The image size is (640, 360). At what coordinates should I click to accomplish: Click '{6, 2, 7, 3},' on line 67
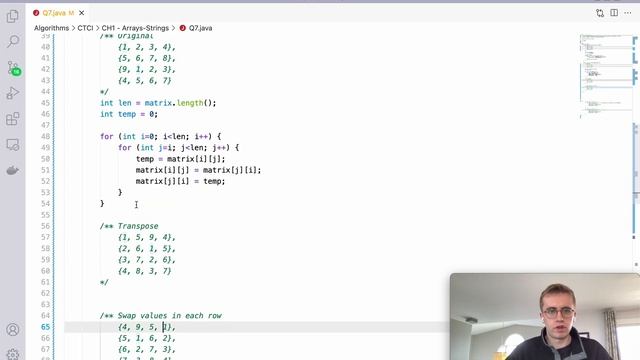[147, 349]
